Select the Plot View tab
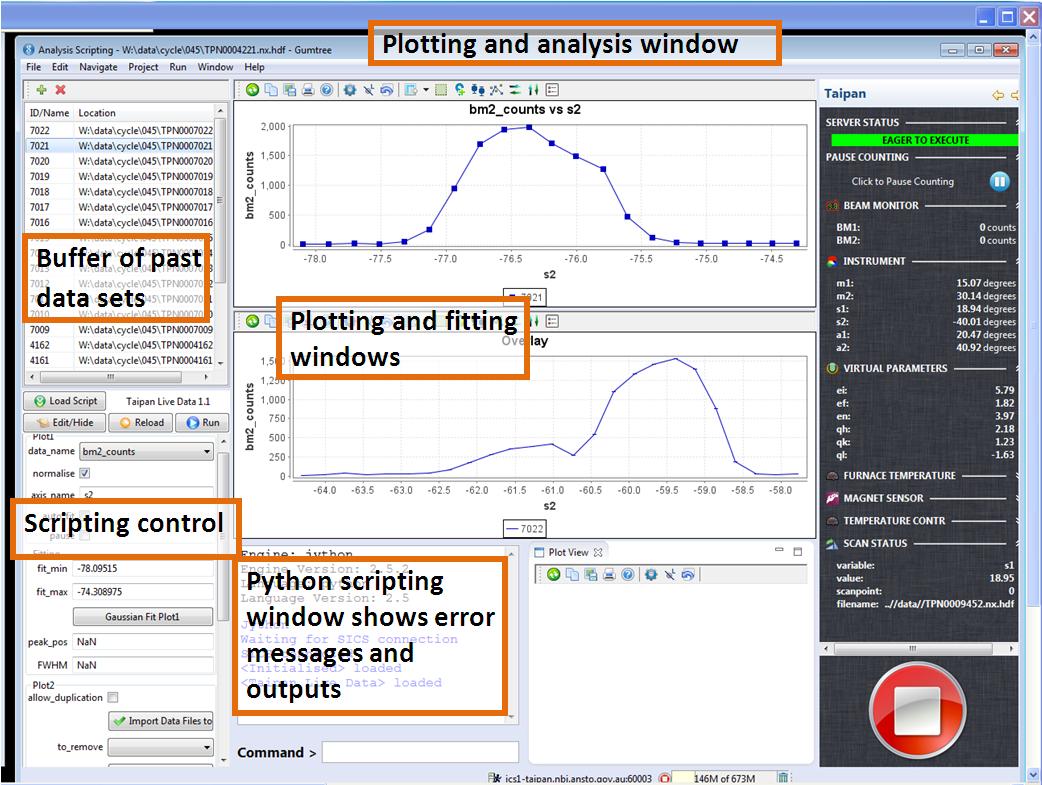Image resolution: width=1042 pixels, height=785 pixels. point(568,552)
